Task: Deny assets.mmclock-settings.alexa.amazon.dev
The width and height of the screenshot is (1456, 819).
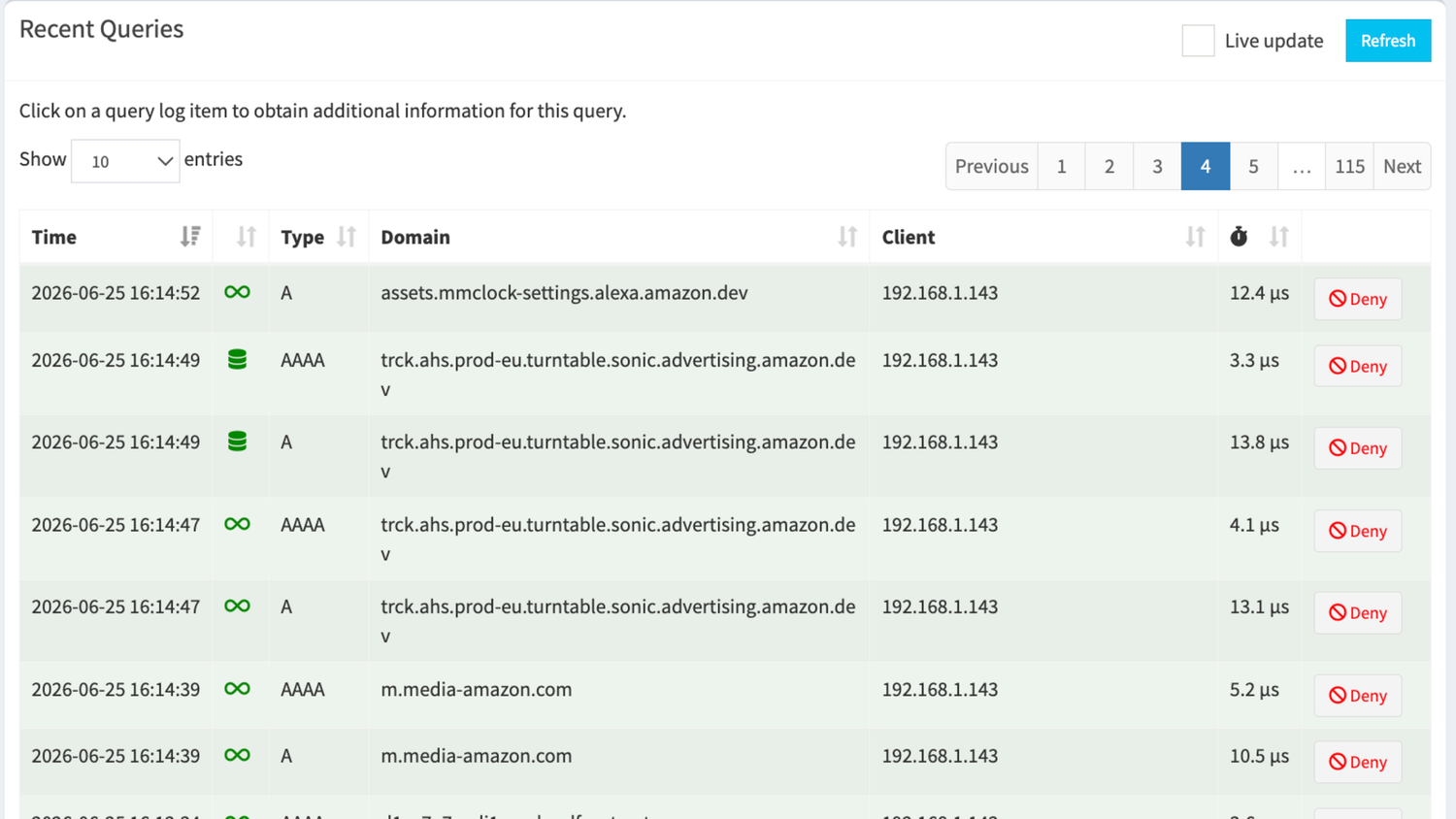Action: (1358, 299)
